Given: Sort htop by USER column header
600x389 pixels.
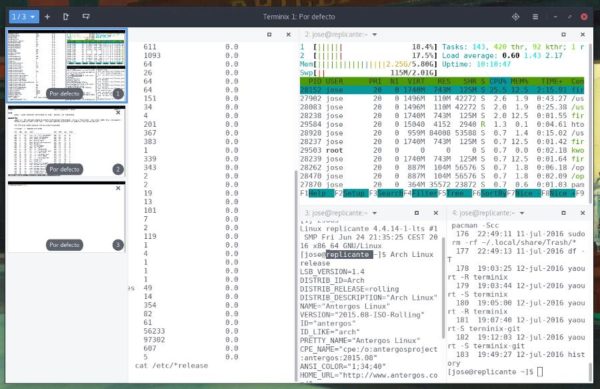Looking at the screenshot, I should [x=334, y=81].
